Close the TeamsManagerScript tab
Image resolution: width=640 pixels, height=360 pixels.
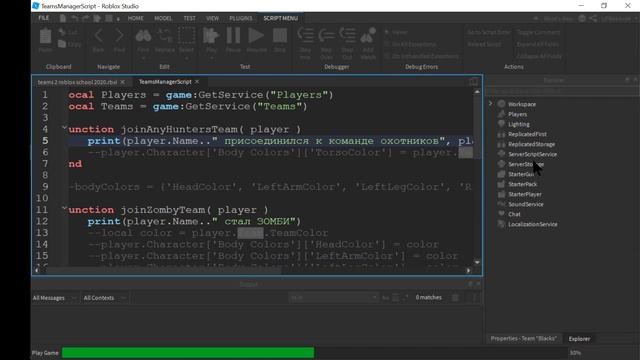click(197, 82)
